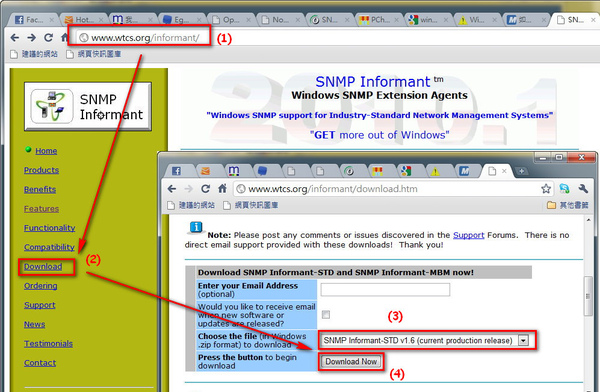
Task: Open the Facebook tab in the rear window
Action: (x=33, y=19)
